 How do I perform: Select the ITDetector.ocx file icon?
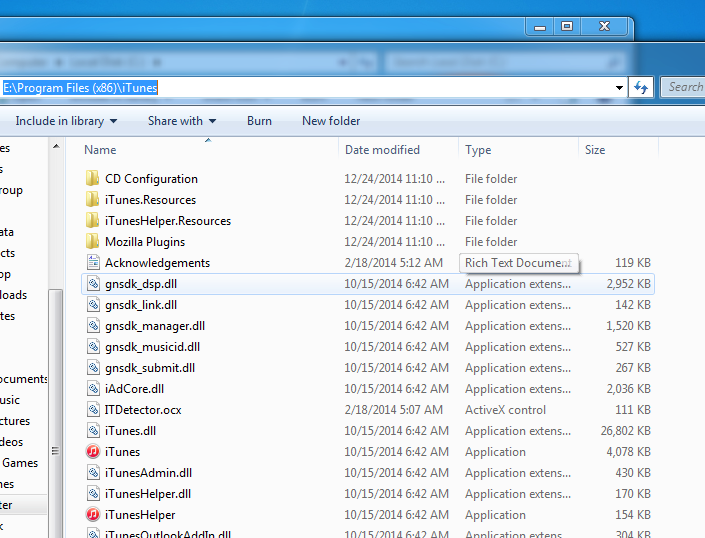[x=93, y=409]
